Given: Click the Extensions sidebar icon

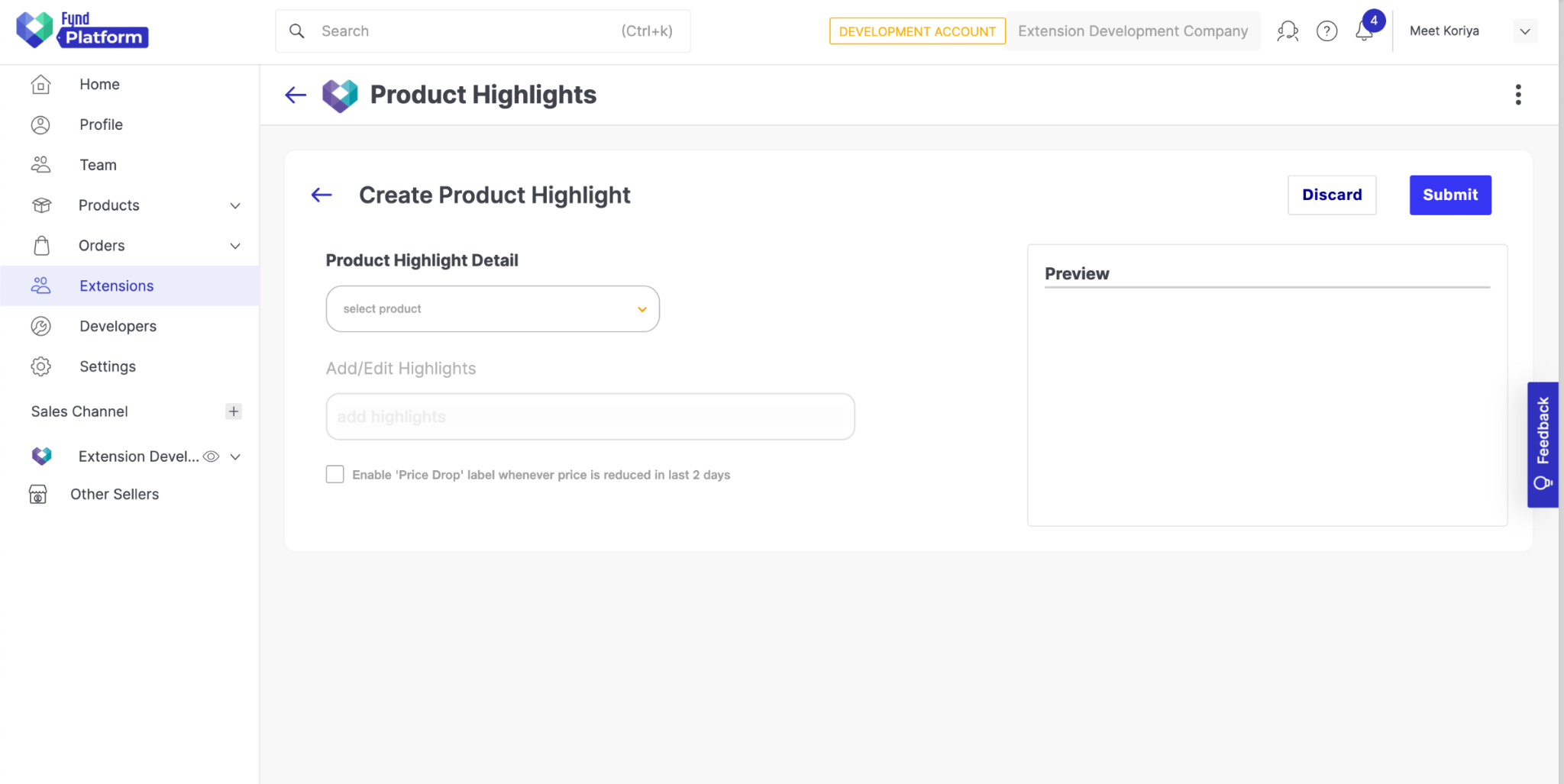Looking at the screenshot, I should 41,286.
